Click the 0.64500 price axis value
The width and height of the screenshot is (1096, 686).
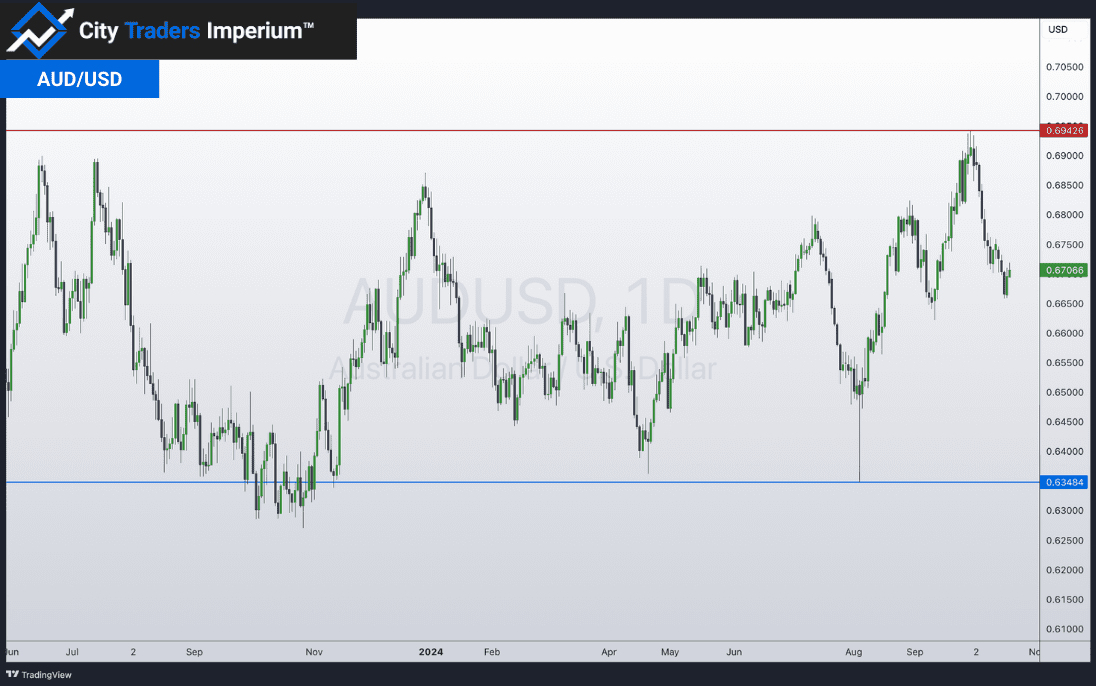click(x=1065, y=422)
